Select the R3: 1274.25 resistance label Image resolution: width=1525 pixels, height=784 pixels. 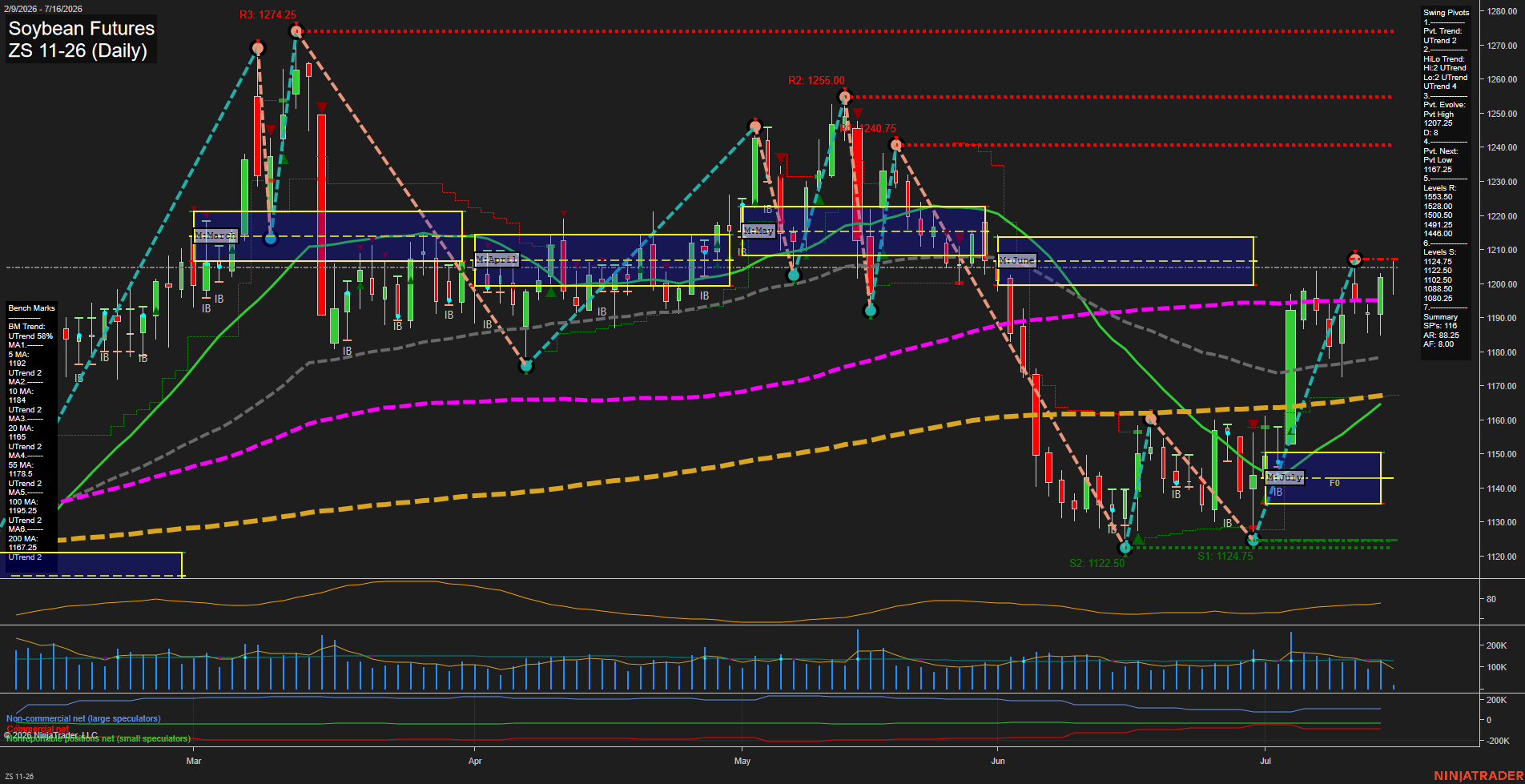pos(268,15)
